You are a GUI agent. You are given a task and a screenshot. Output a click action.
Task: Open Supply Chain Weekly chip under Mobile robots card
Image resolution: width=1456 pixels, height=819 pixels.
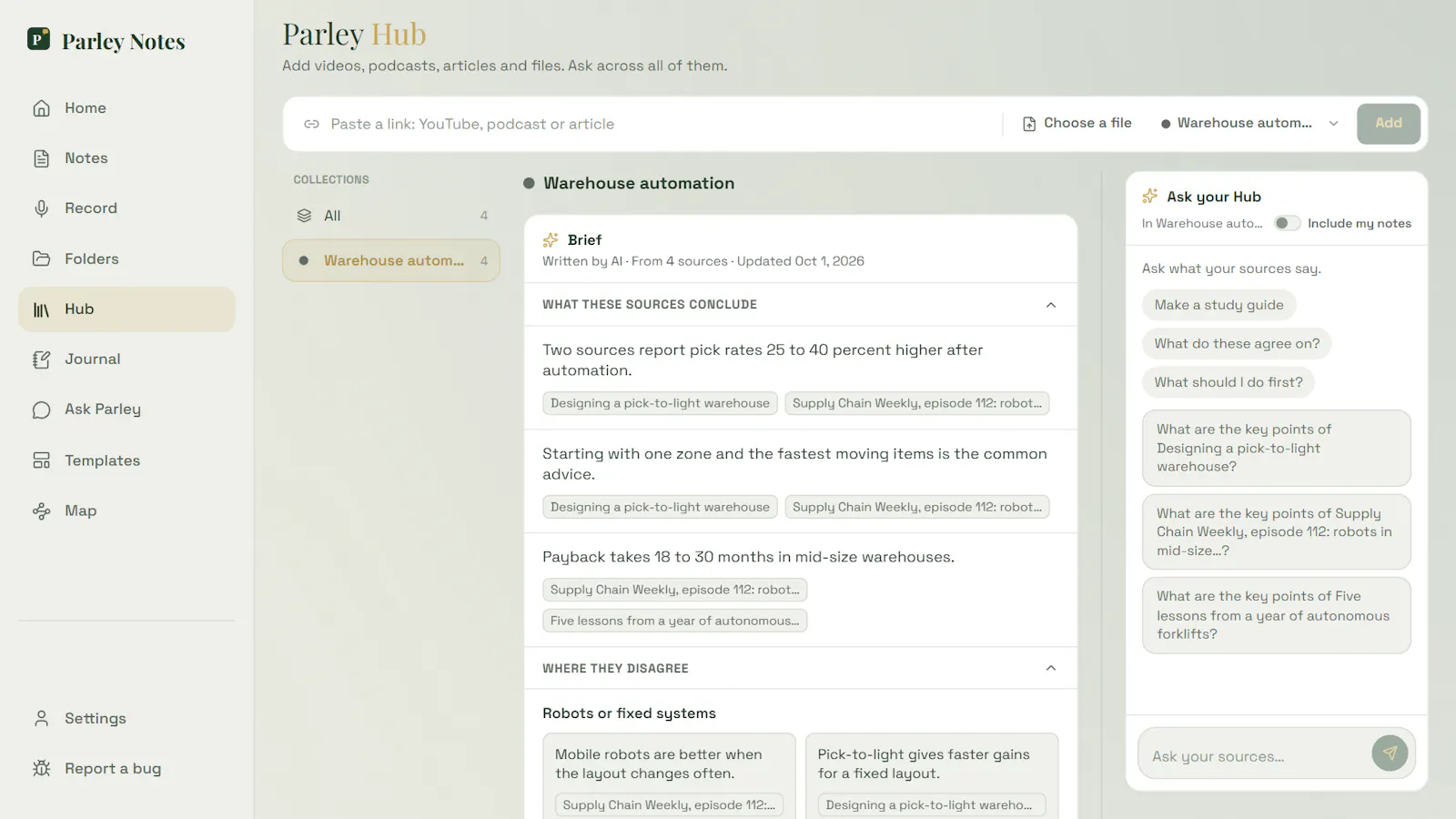(x=669, y=804)
